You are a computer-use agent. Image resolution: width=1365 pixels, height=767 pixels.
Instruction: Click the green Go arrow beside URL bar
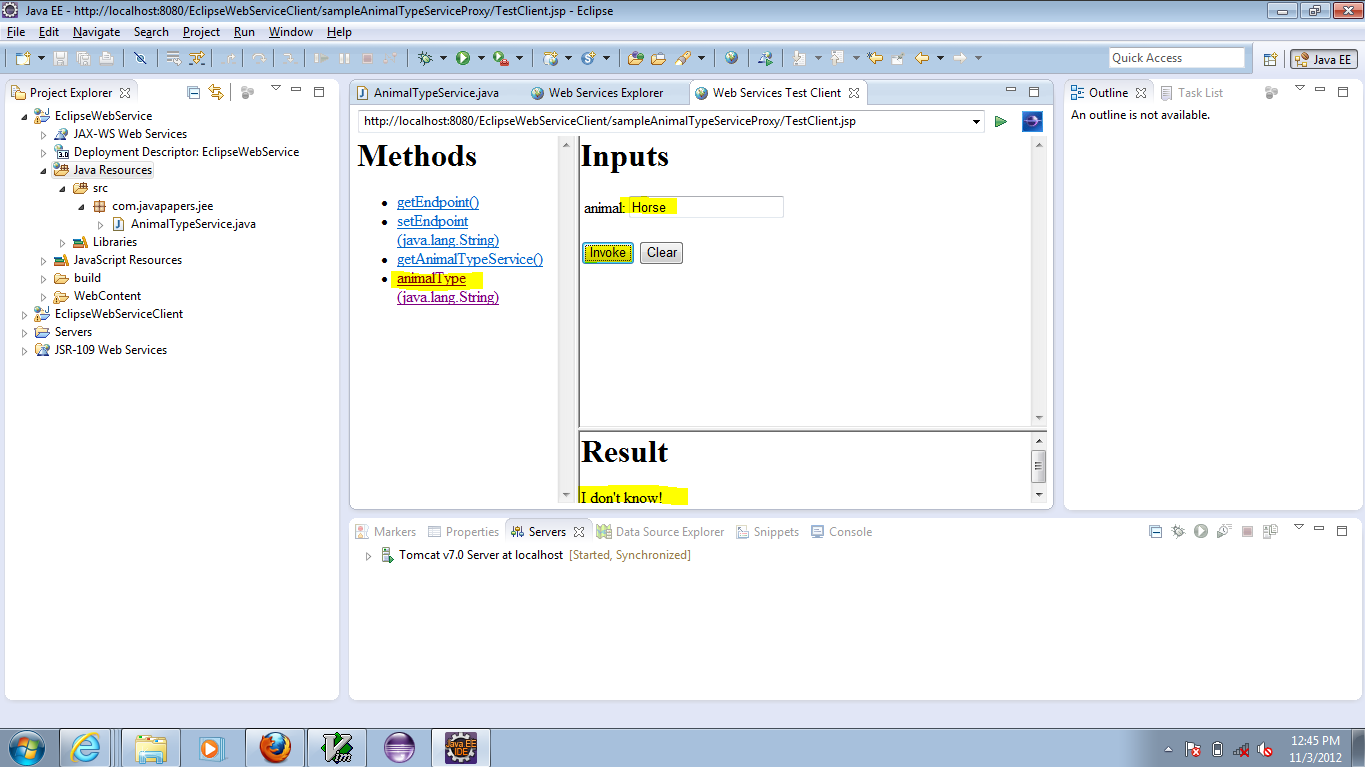(x=1001, y=122)
